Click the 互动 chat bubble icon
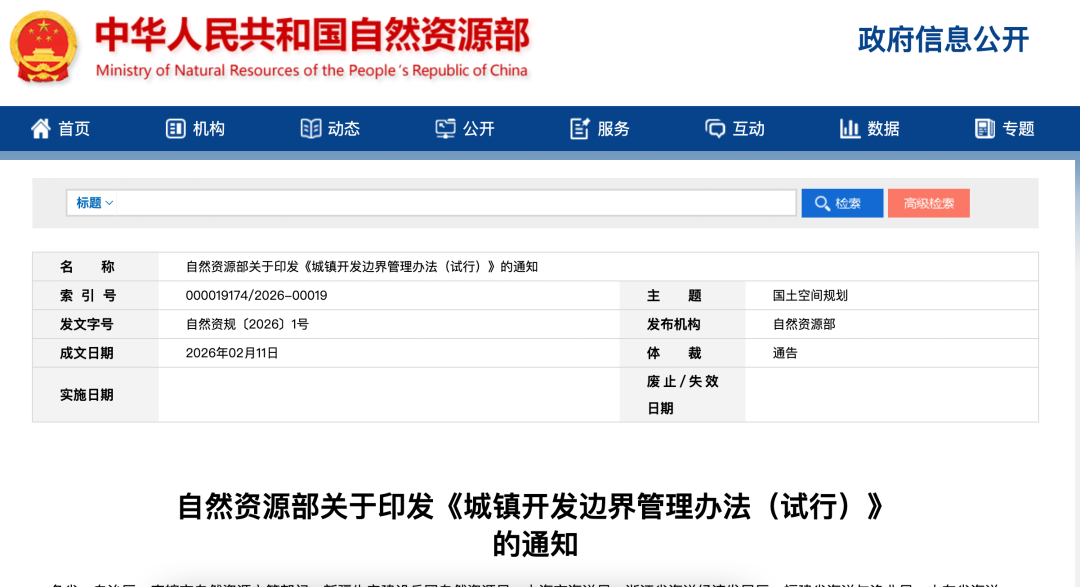 click(715, 128)
